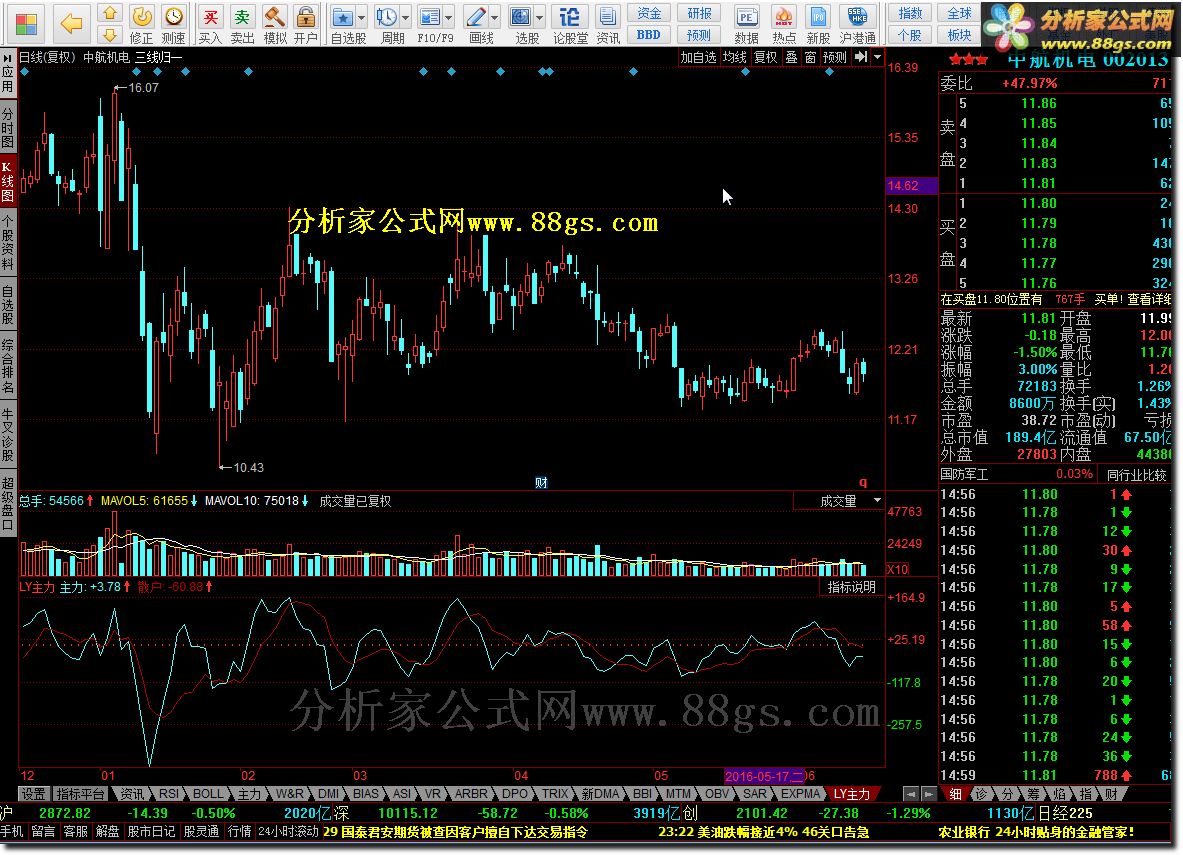Open the K线图 sidebar tab
This screenshot has height=855, width=1183.
click(8, 182)
